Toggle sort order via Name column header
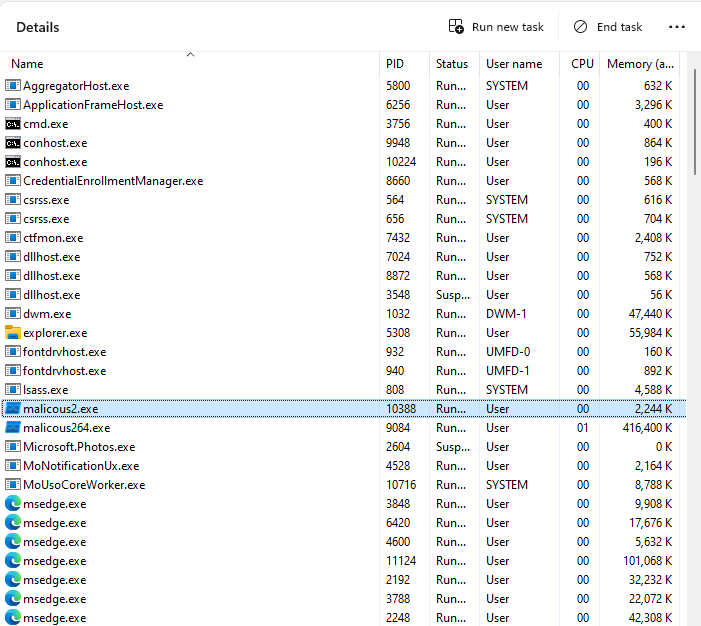701x626 pixels. (x=190, y=64)
